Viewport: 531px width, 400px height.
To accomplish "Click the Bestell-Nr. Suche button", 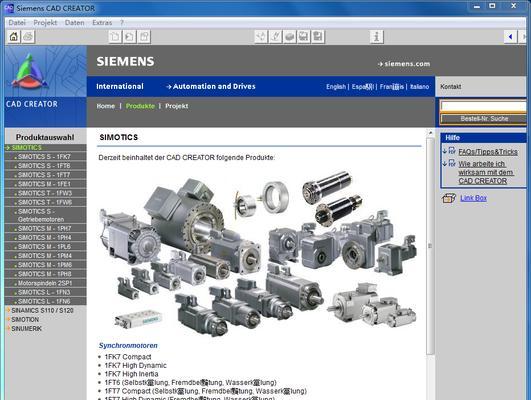I will point(484,119).
